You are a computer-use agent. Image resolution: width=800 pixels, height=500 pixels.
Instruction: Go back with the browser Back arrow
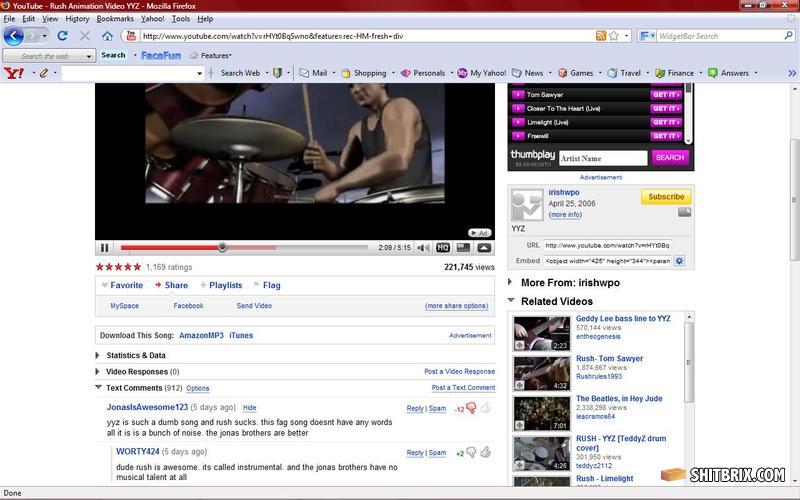coord(14,36)
